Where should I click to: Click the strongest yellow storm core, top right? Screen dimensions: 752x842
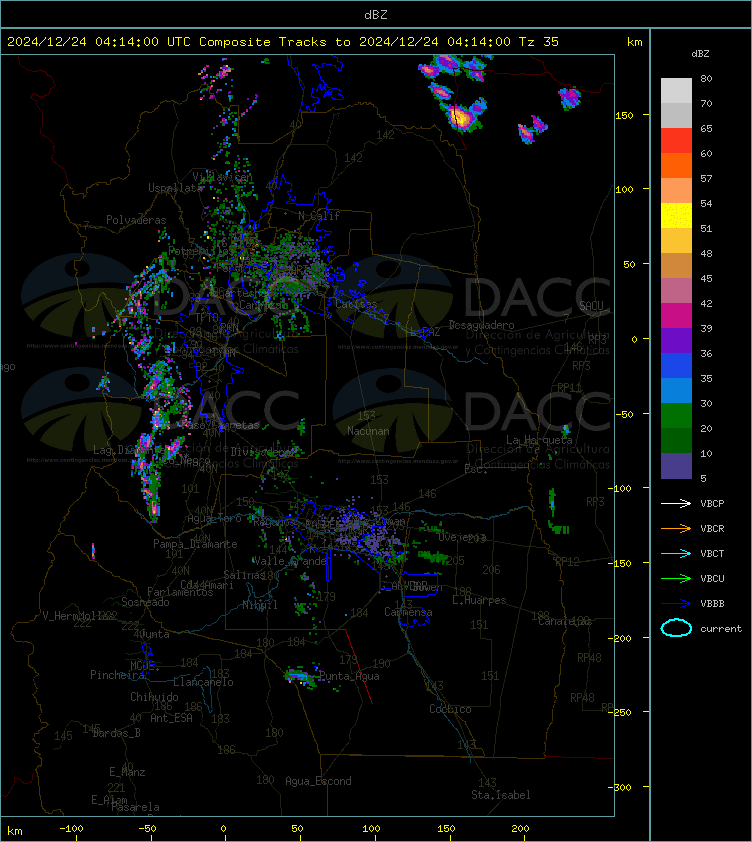tap(460, 117)
